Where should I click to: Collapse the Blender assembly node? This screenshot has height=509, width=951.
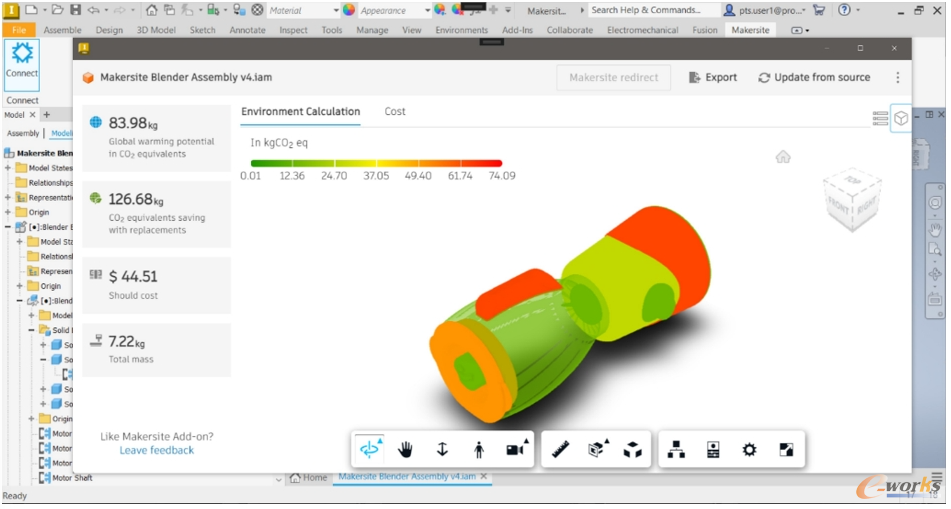click(x=8, y=227)
